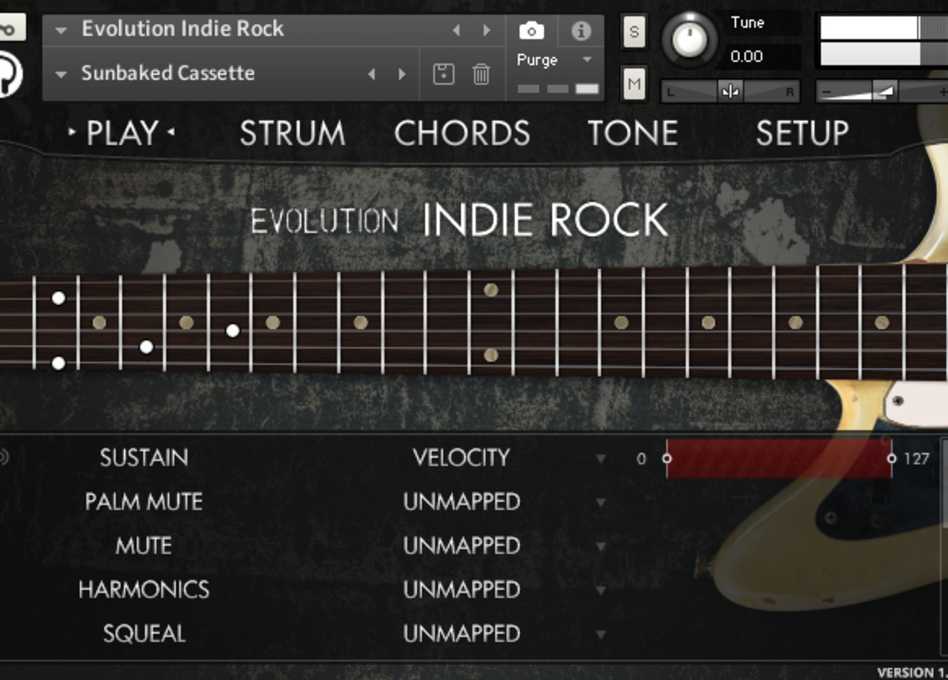The width and height of the screenshot is (948, 680).
Task: Open the Sunbaked Cassette snapshot dropdown
Action: (x=60, y=74)
